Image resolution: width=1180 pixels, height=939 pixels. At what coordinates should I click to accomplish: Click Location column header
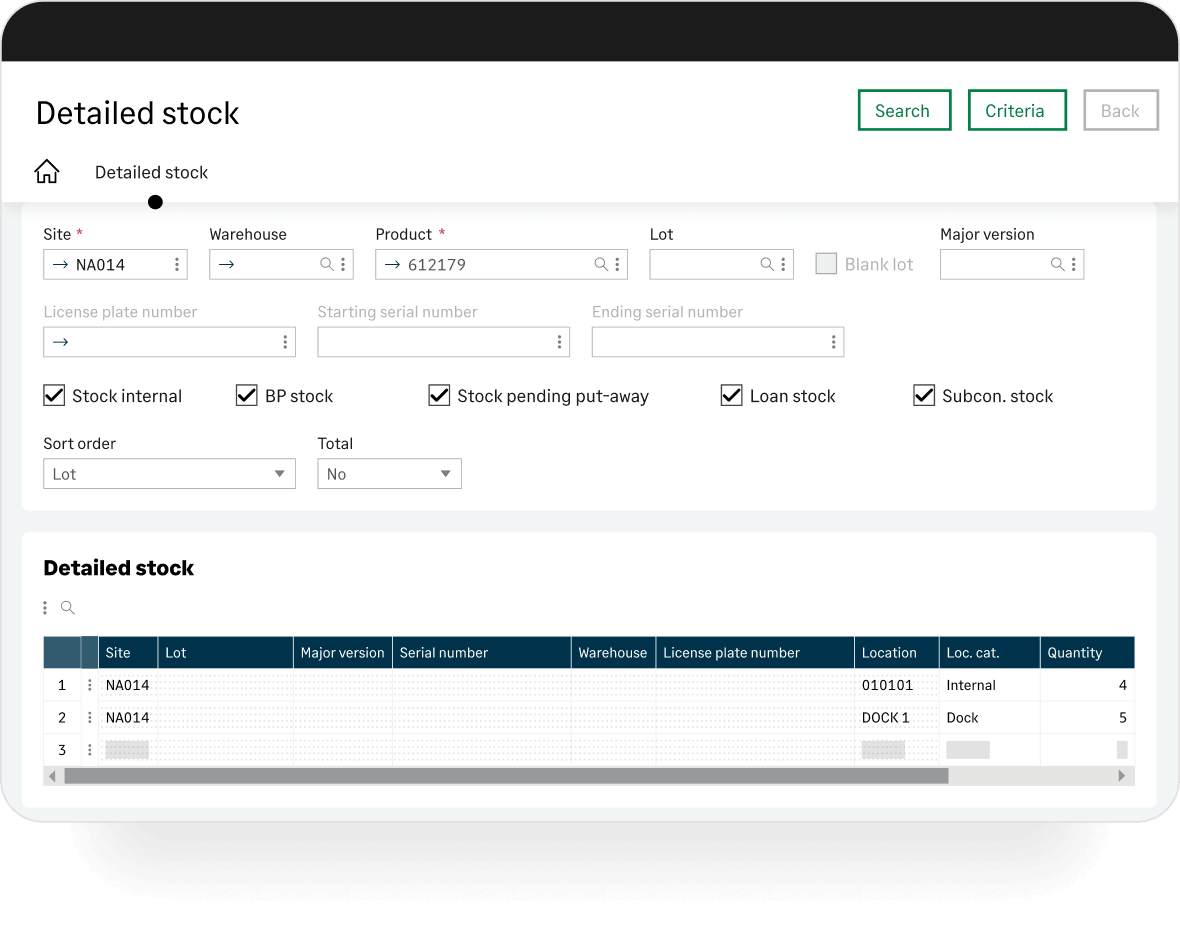[x=897, y=653]
